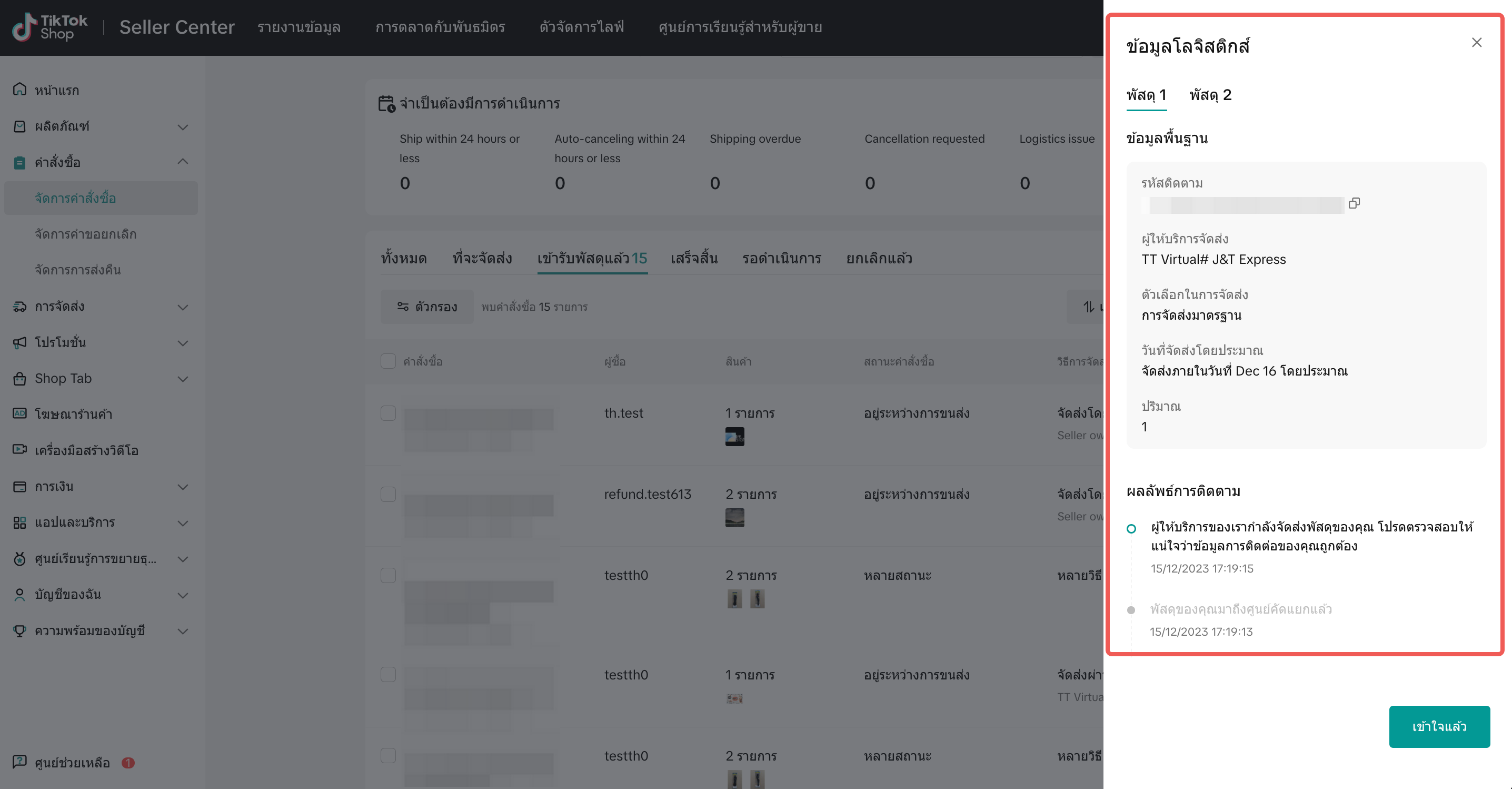Open the ศูนย์ช่วยเหลือ help center icon
Image resolution: width=1512 pixels, height=789 pixels.
coord(20,762)
